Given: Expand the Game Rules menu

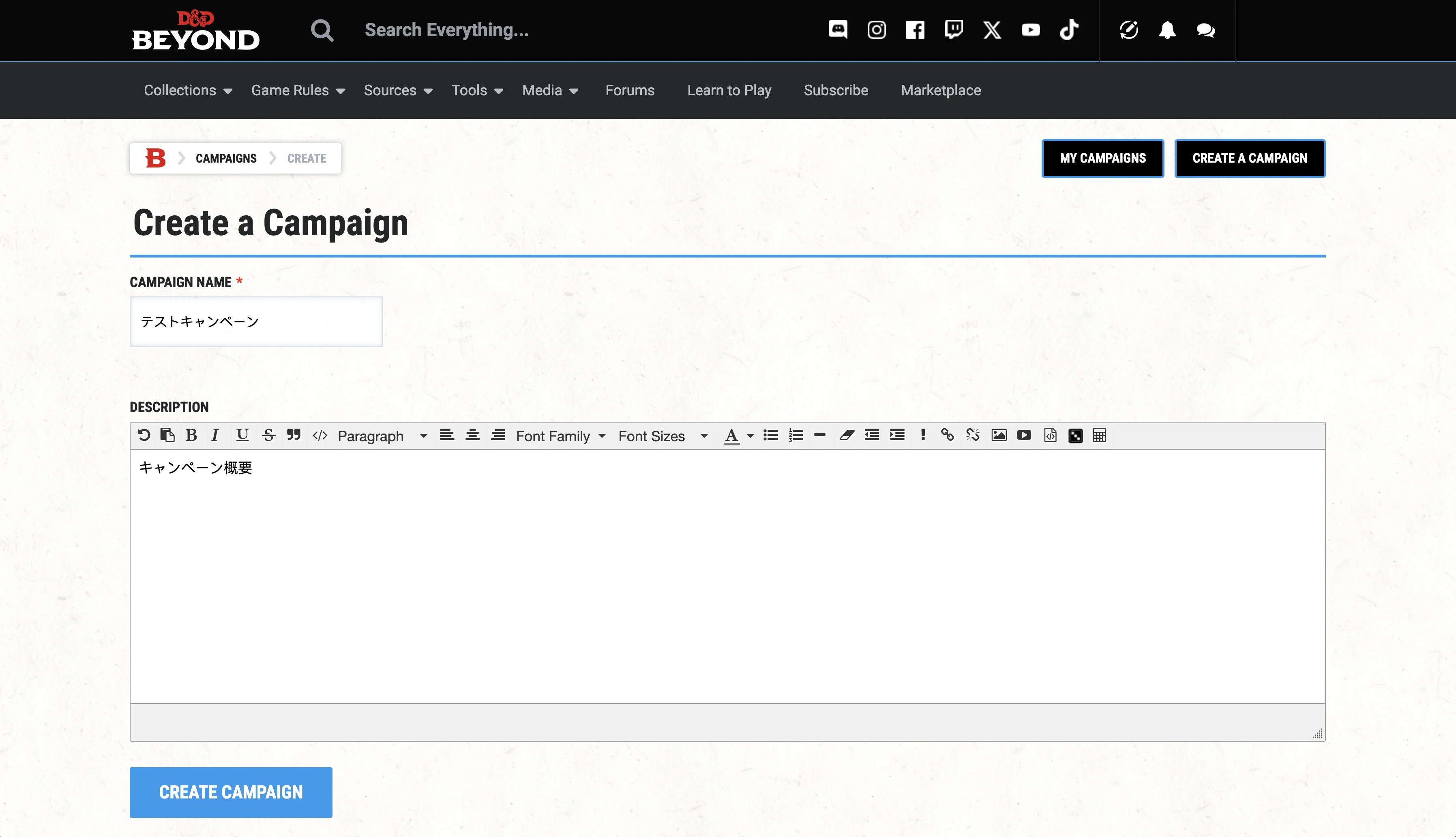Looking at the screenshot, I should click(x=298, y=90).
